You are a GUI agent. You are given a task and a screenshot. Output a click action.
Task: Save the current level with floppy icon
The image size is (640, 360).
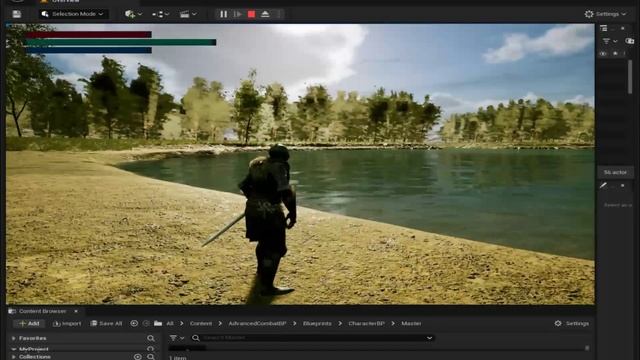[x=16, y=14]
